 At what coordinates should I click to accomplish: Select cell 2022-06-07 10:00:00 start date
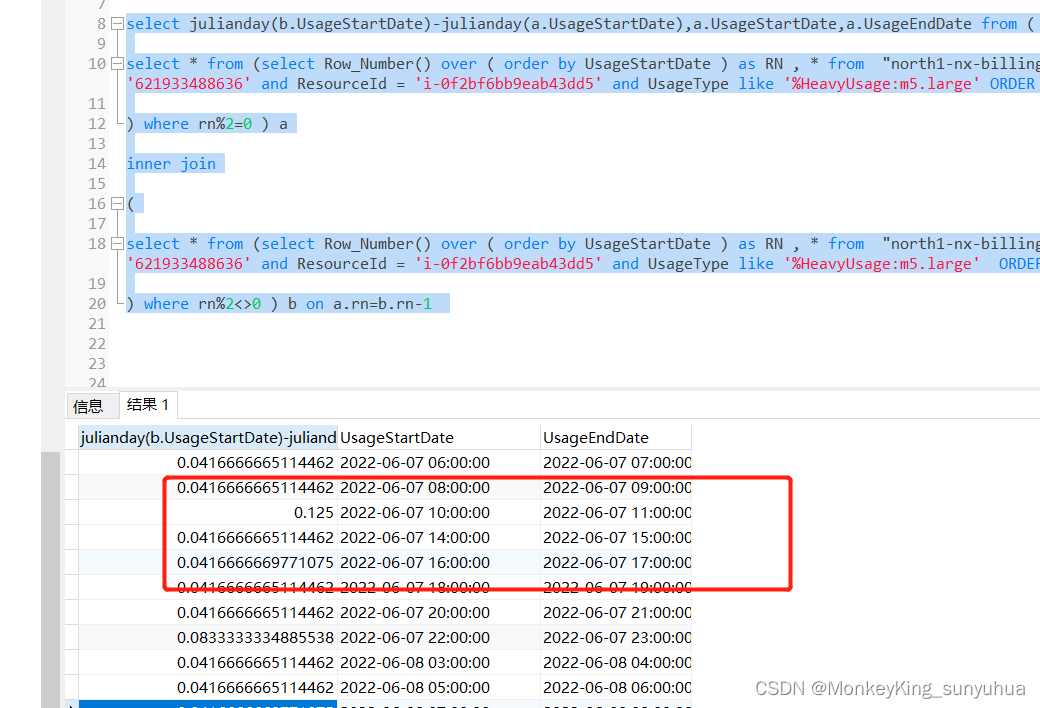coord(438,513)
